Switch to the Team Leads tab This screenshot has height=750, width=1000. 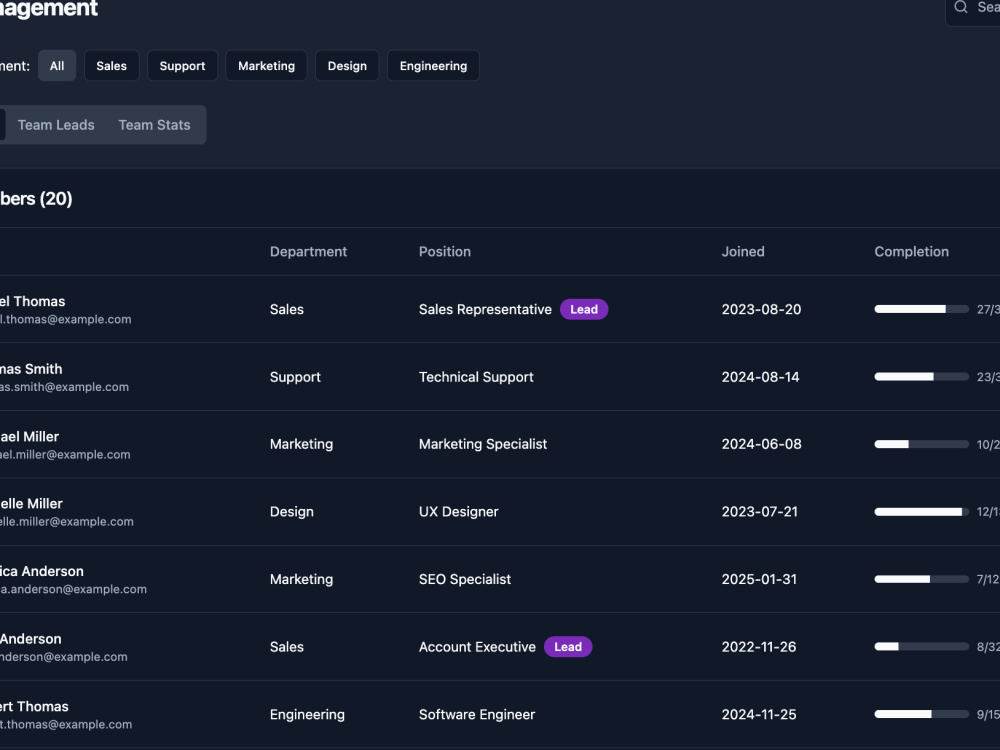56,125
